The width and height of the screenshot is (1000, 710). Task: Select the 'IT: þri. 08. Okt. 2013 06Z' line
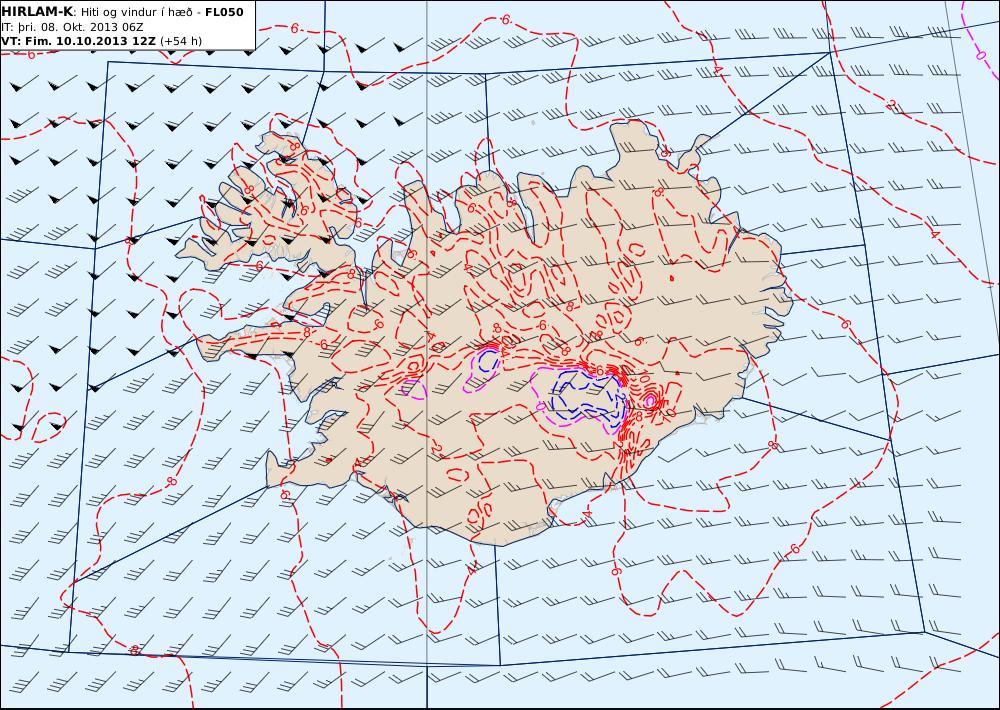(72, 27)
